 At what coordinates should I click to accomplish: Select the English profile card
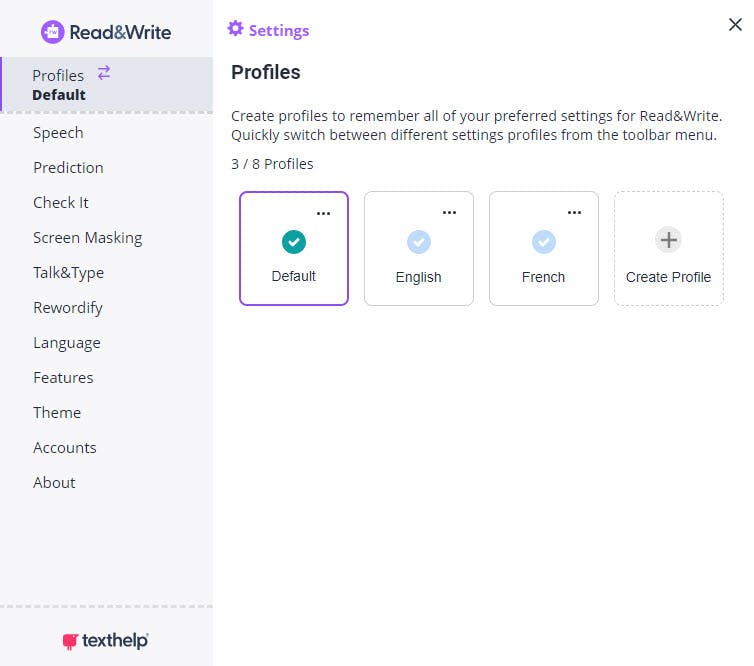point(419,278)
